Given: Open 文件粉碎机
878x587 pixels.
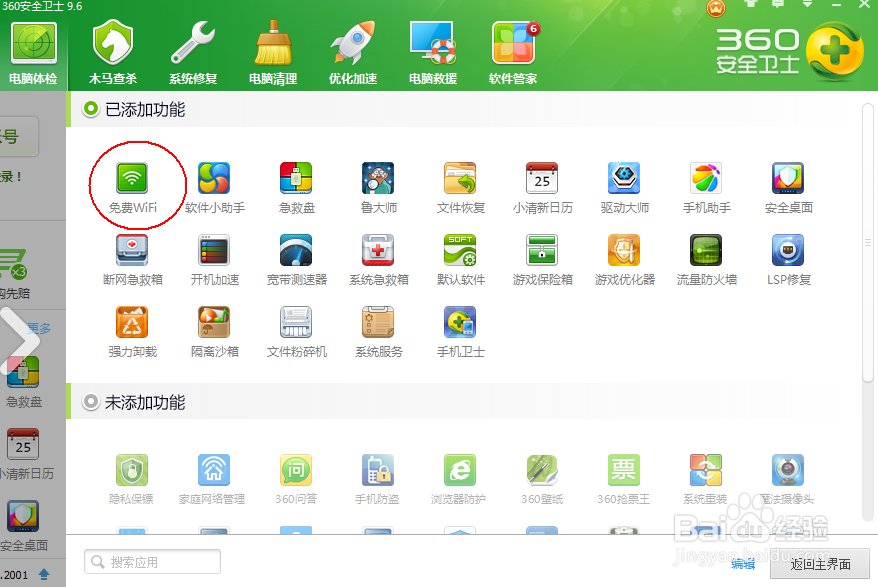Looking at the screenshot, I should (x=296, y=332).
